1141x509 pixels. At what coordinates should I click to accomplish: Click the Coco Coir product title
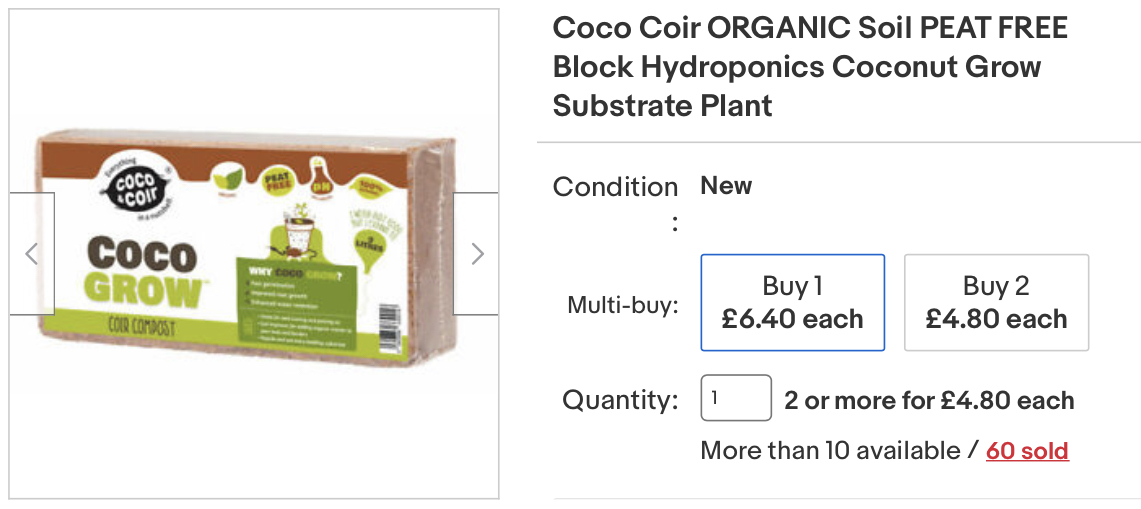click(810, 66)
